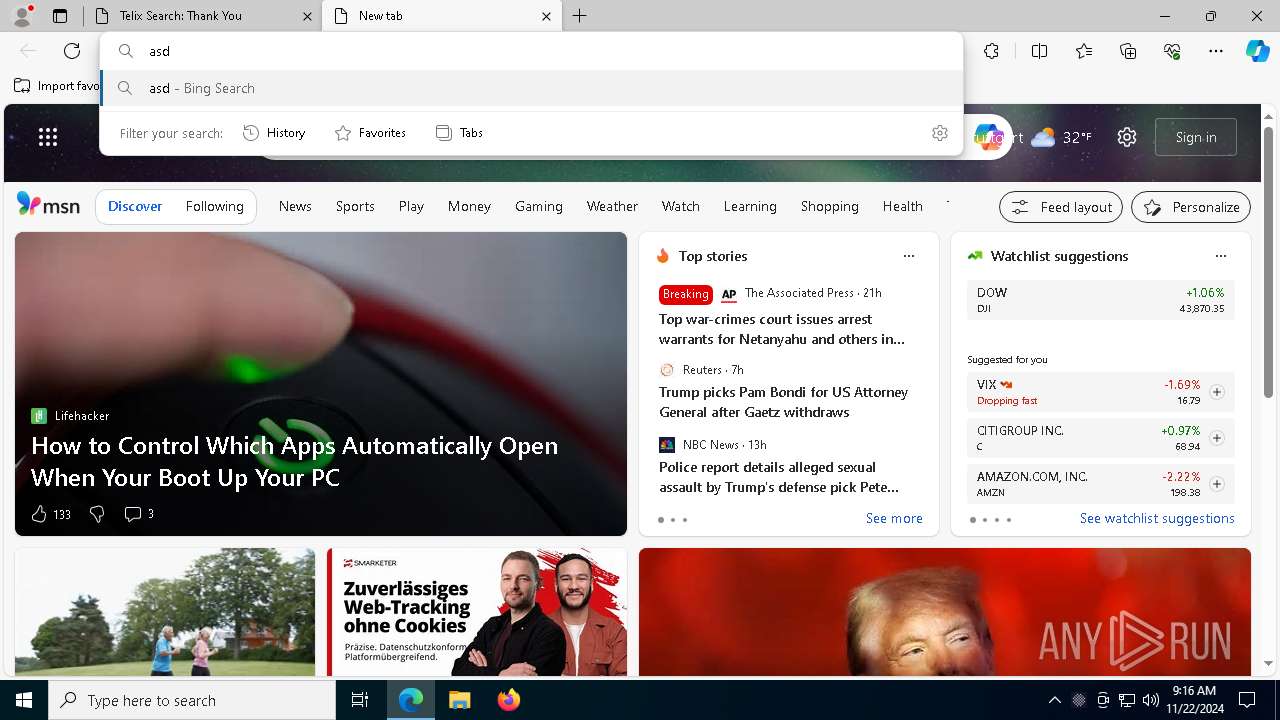Select the asd - Bing Search suggestion

[531, 88]
